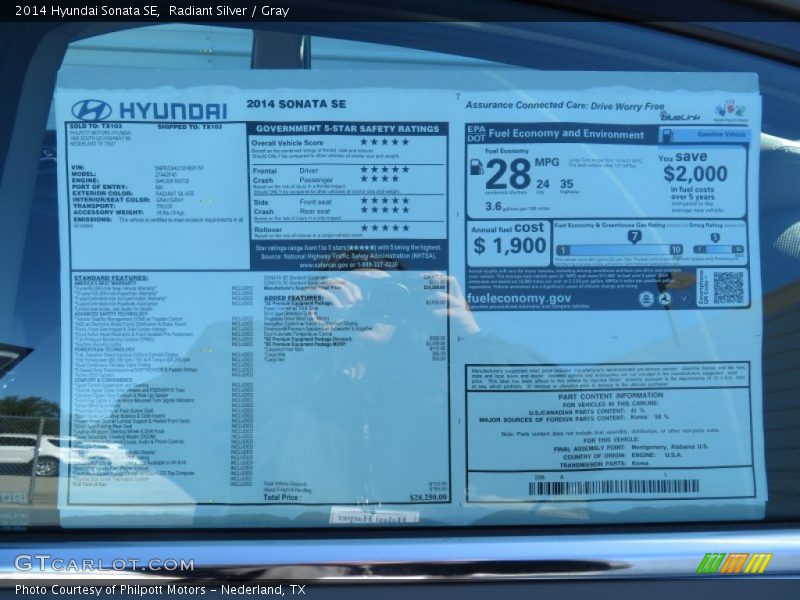Click the EPA DOT label
This screenshot has width=800, height=600.
click(x=476, y=134)
